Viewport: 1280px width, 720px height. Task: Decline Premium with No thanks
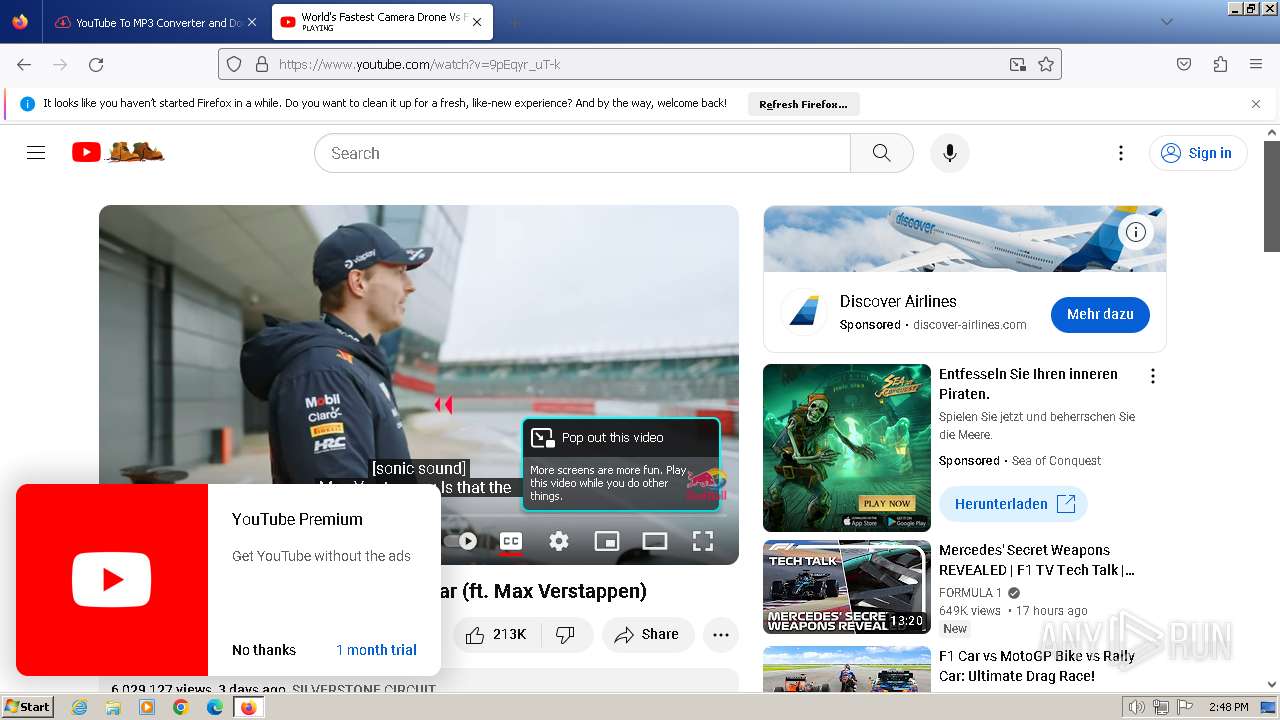pos(264,650)
